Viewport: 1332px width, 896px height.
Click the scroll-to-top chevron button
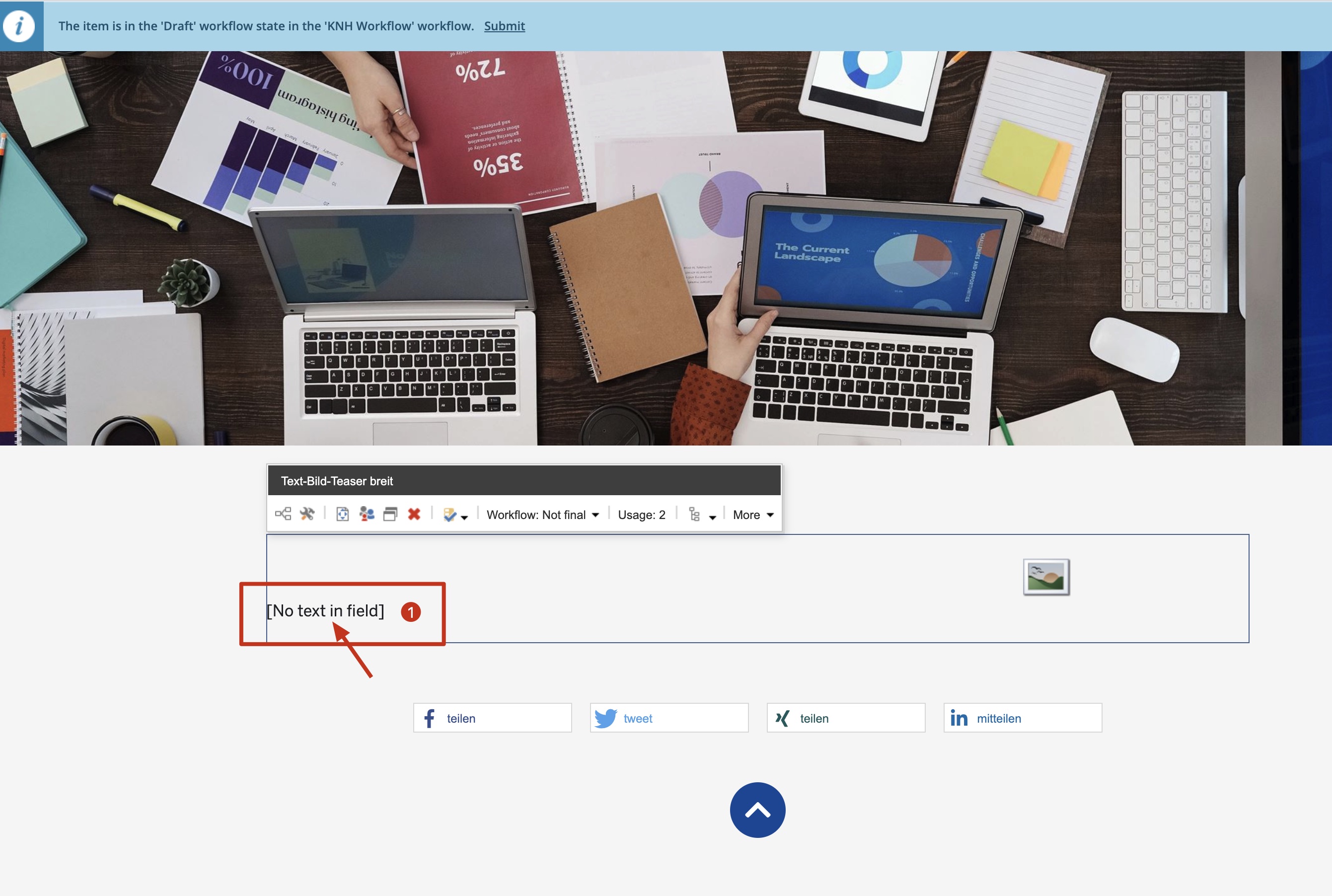757,810
